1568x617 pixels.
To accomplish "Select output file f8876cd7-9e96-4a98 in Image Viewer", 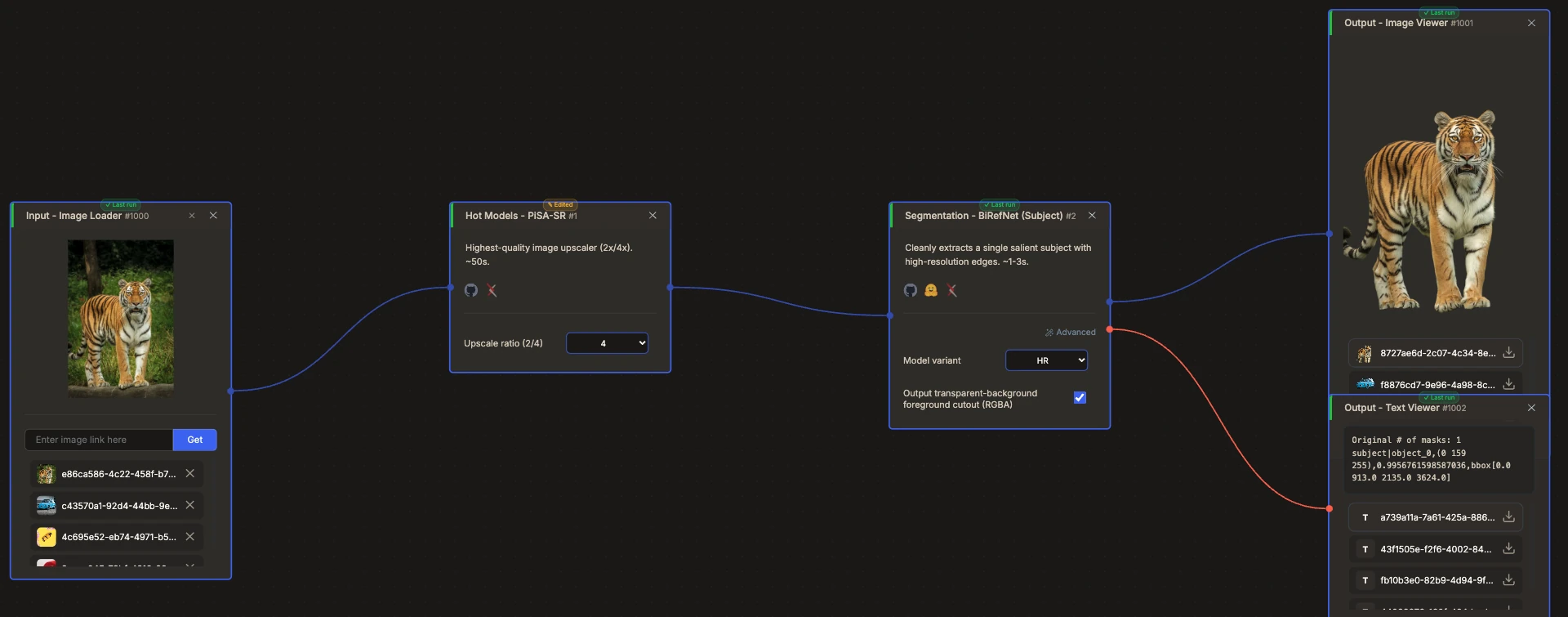I will click(1436, 384).
